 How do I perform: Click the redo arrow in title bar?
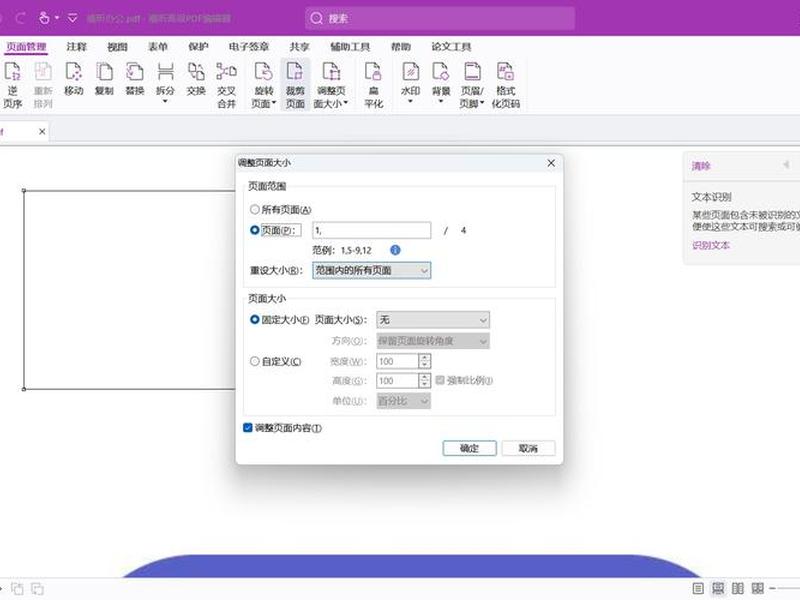pyautogui.click(x=20, y=18)
